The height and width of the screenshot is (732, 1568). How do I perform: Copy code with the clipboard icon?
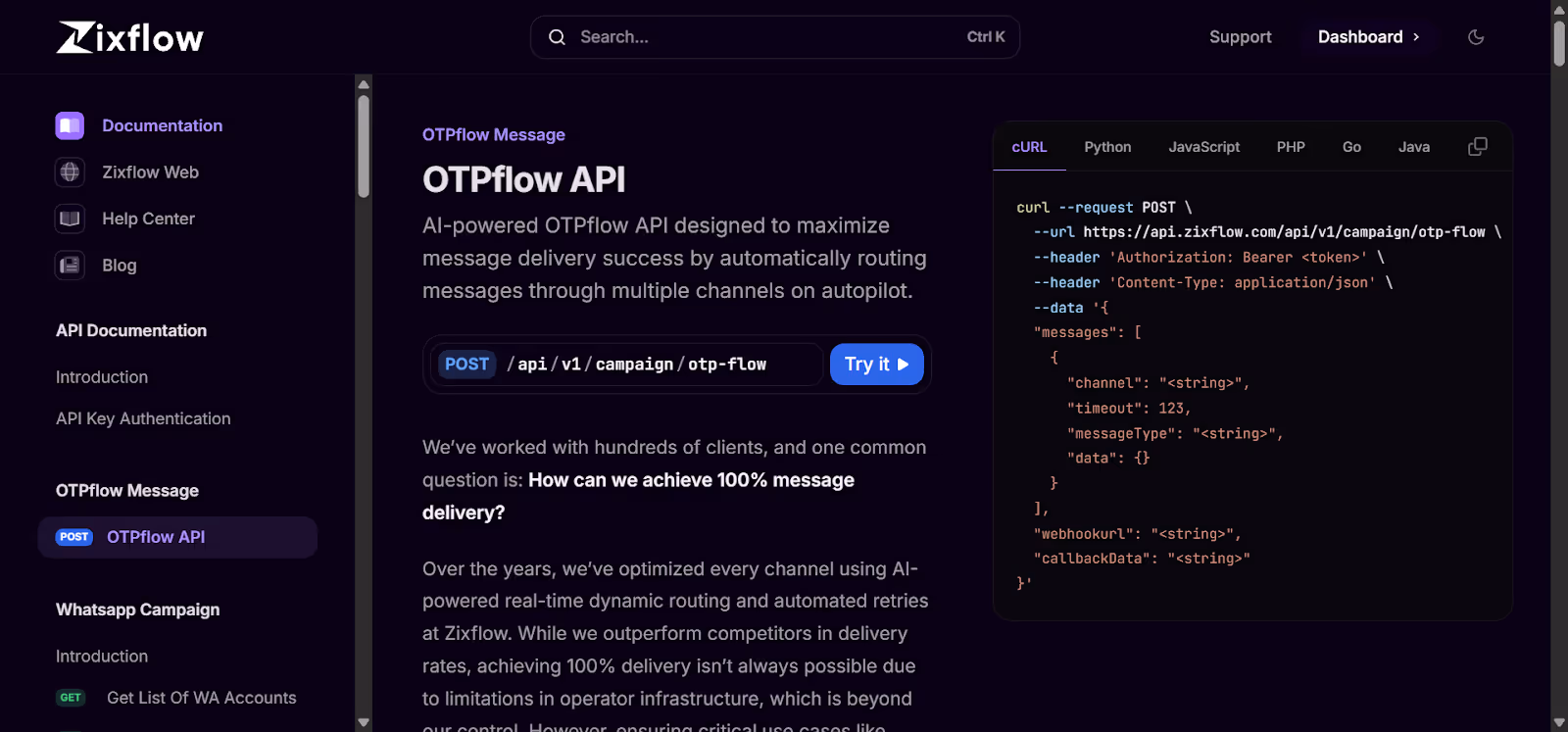pyautogui.click(x=1478, y=147)
